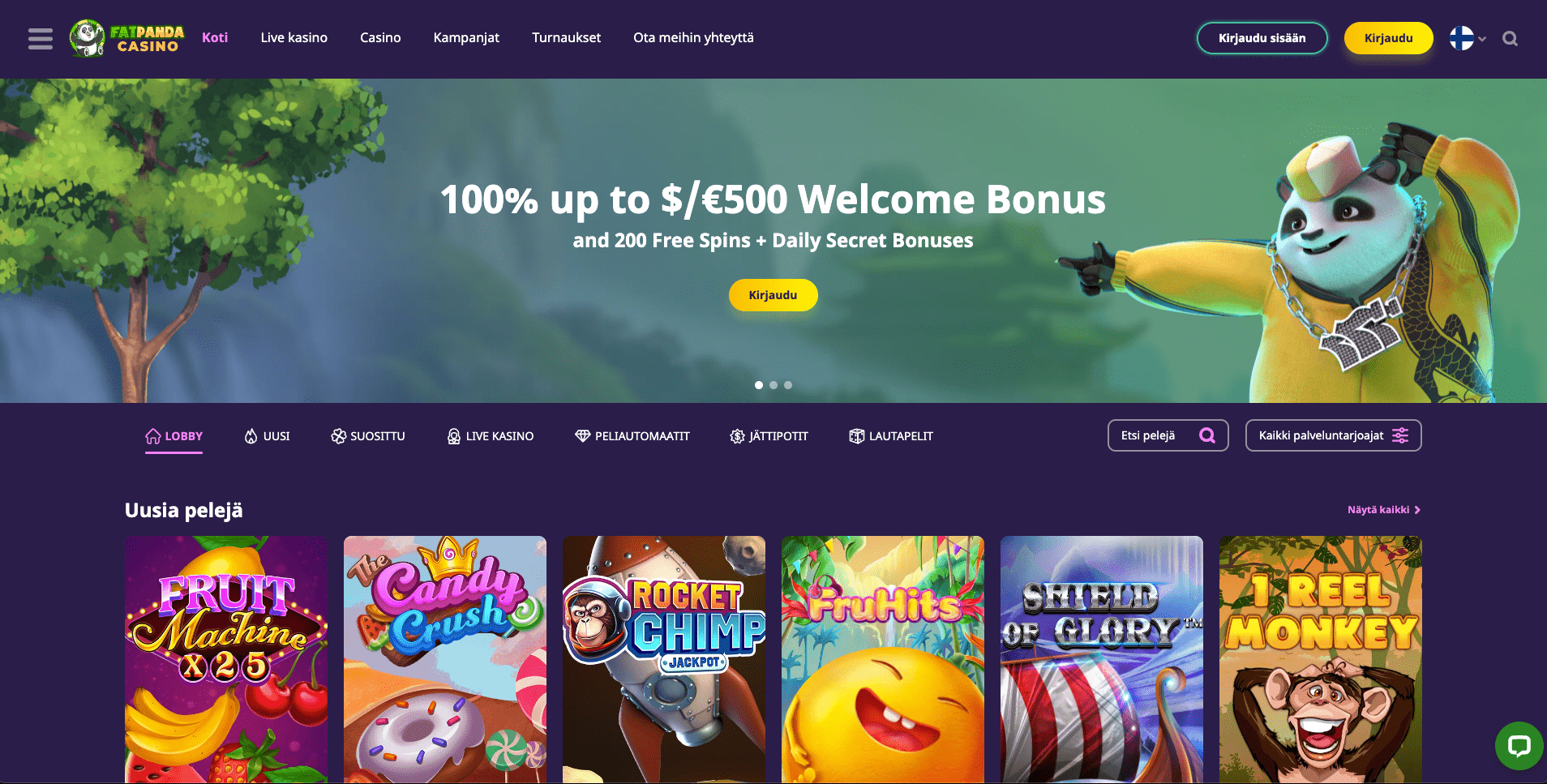Open the live chat bubble icon
The image size is (1547, 784).
pos(1519,746)
